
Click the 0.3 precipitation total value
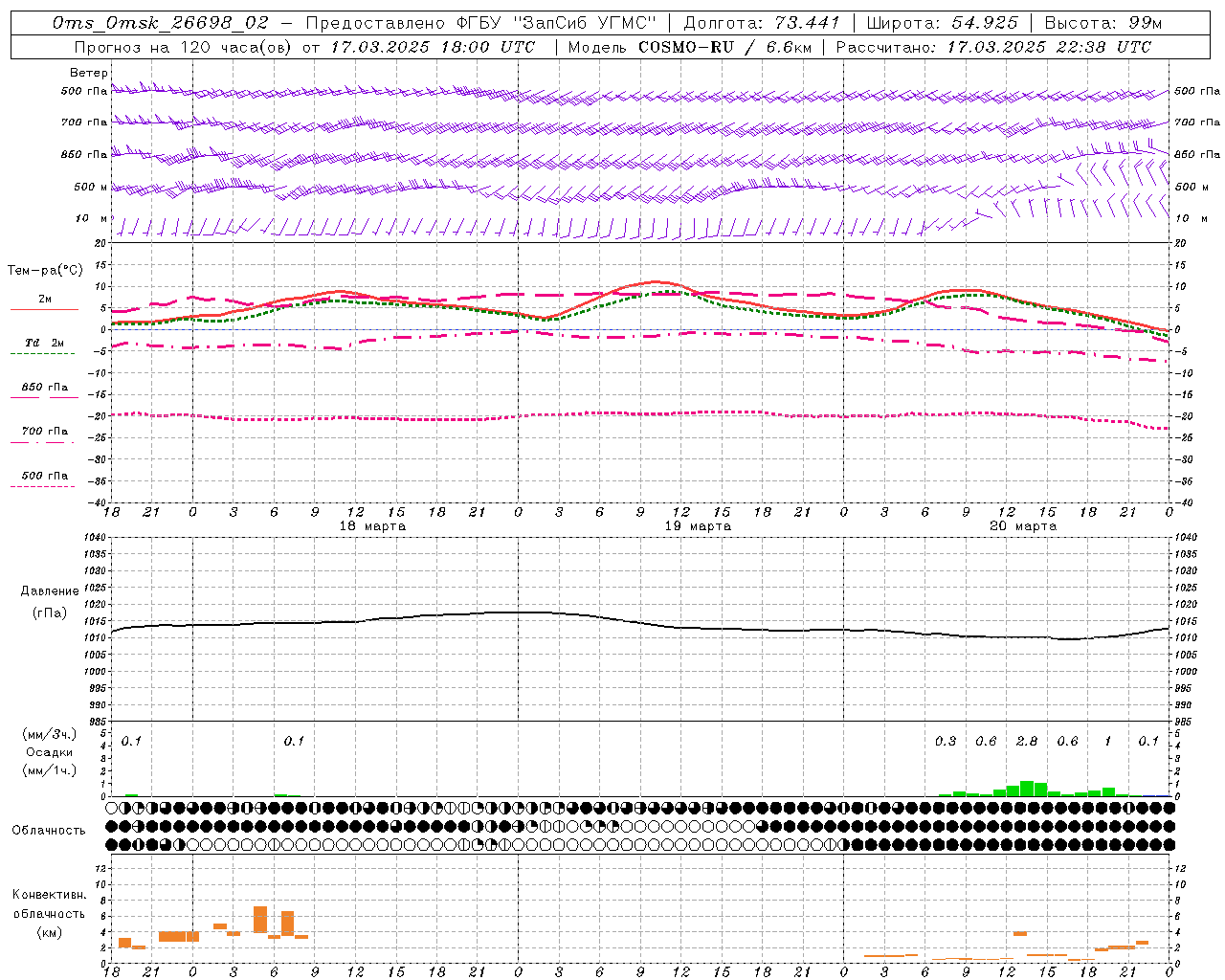coord(946,742)
